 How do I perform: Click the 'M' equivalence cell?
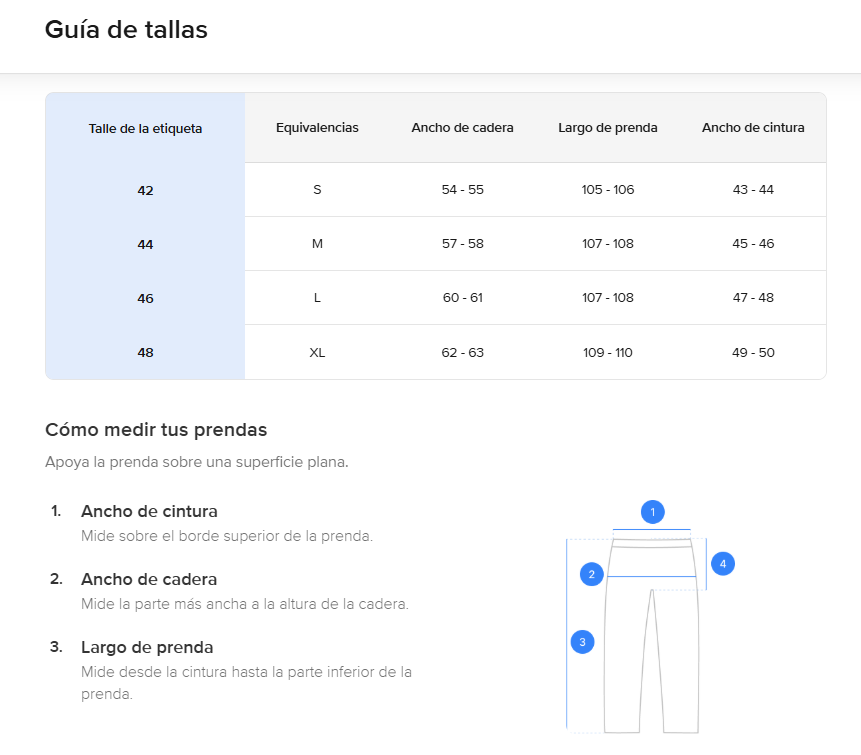tap(317, 243)
